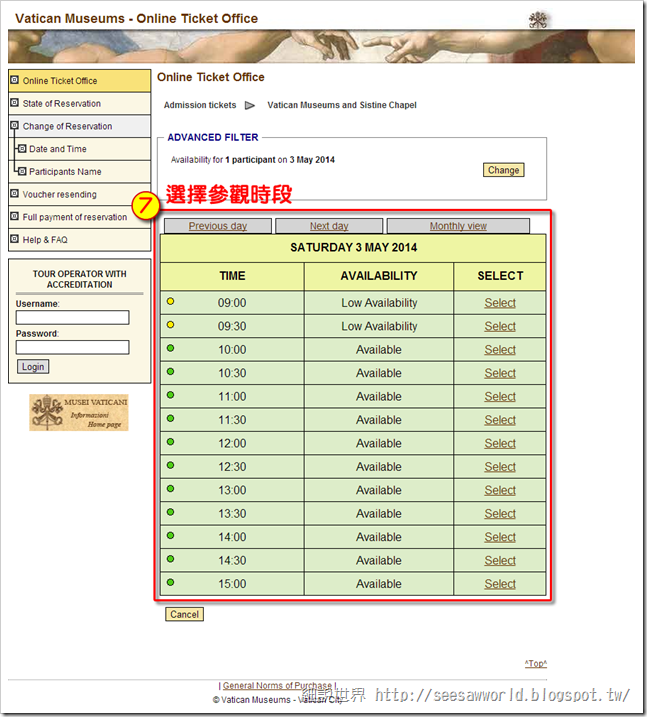Click the Username input field

click(72, 317)
